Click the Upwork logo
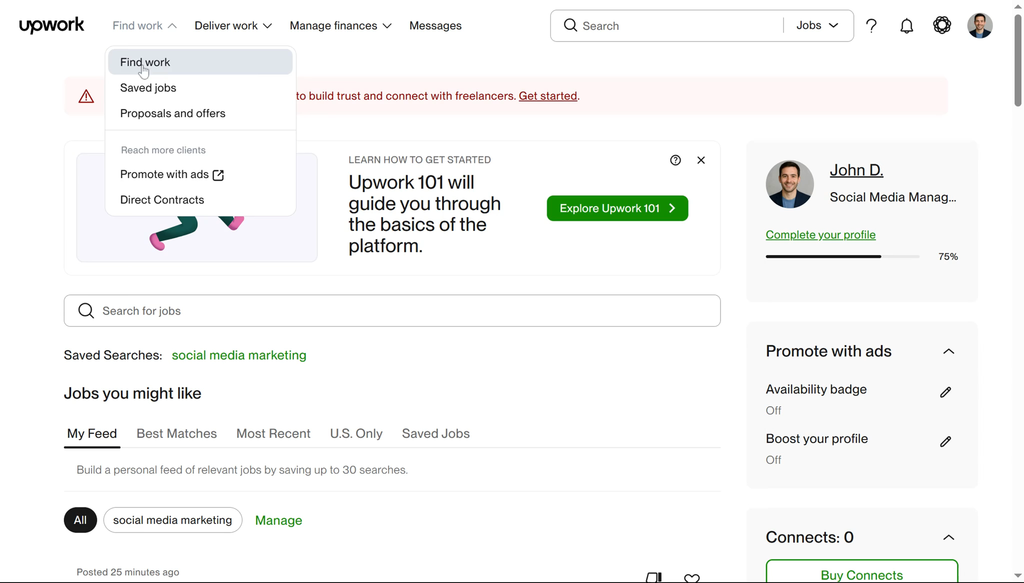The height and width of the screenshot is (583, 1024). click(x=51, y=26)
